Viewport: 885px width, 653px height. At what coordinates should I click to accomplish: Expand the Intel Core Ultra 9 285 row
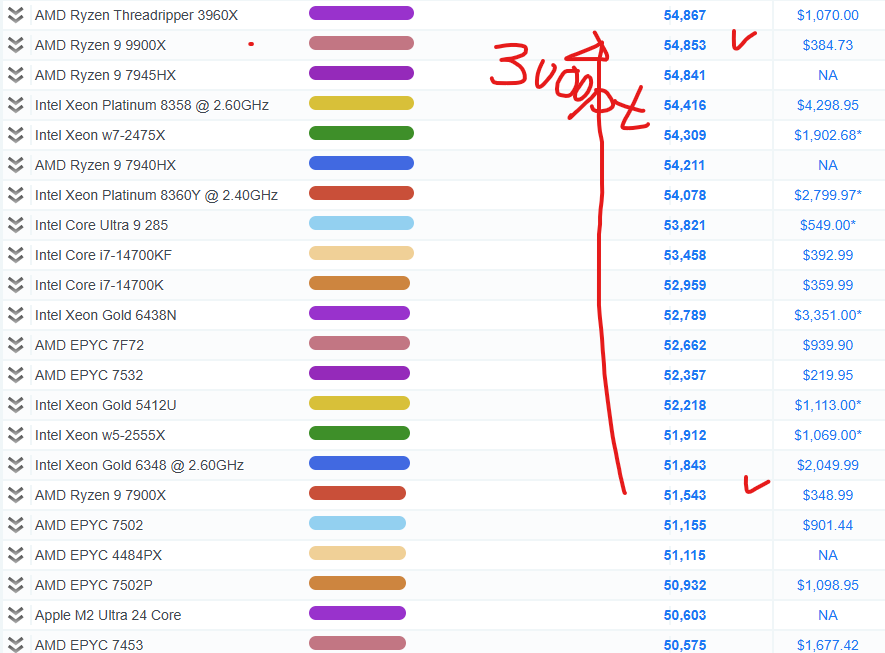point(16,225)
